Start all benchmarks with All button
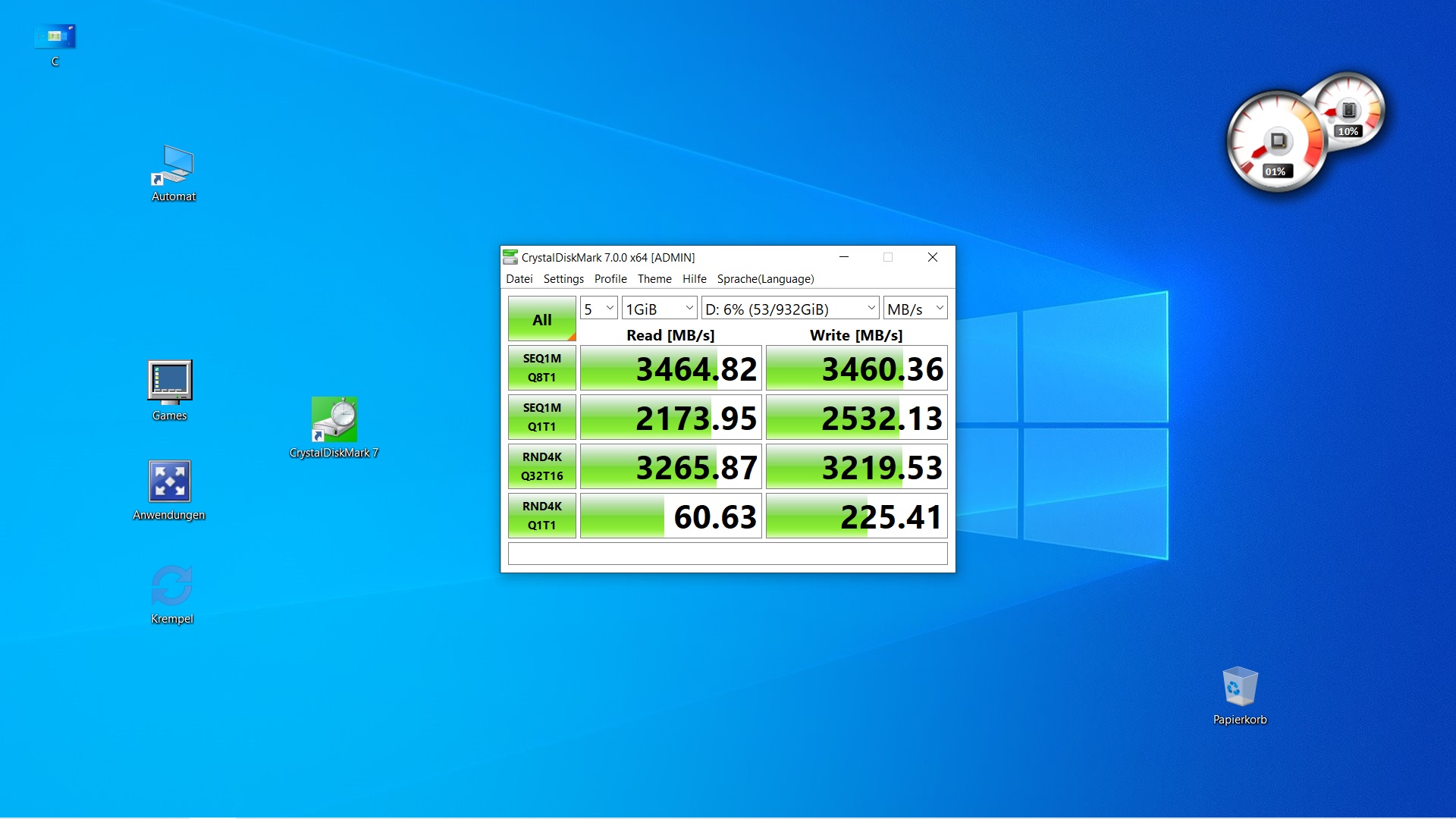Viewport: 1456px width, 819px height. 542,319
